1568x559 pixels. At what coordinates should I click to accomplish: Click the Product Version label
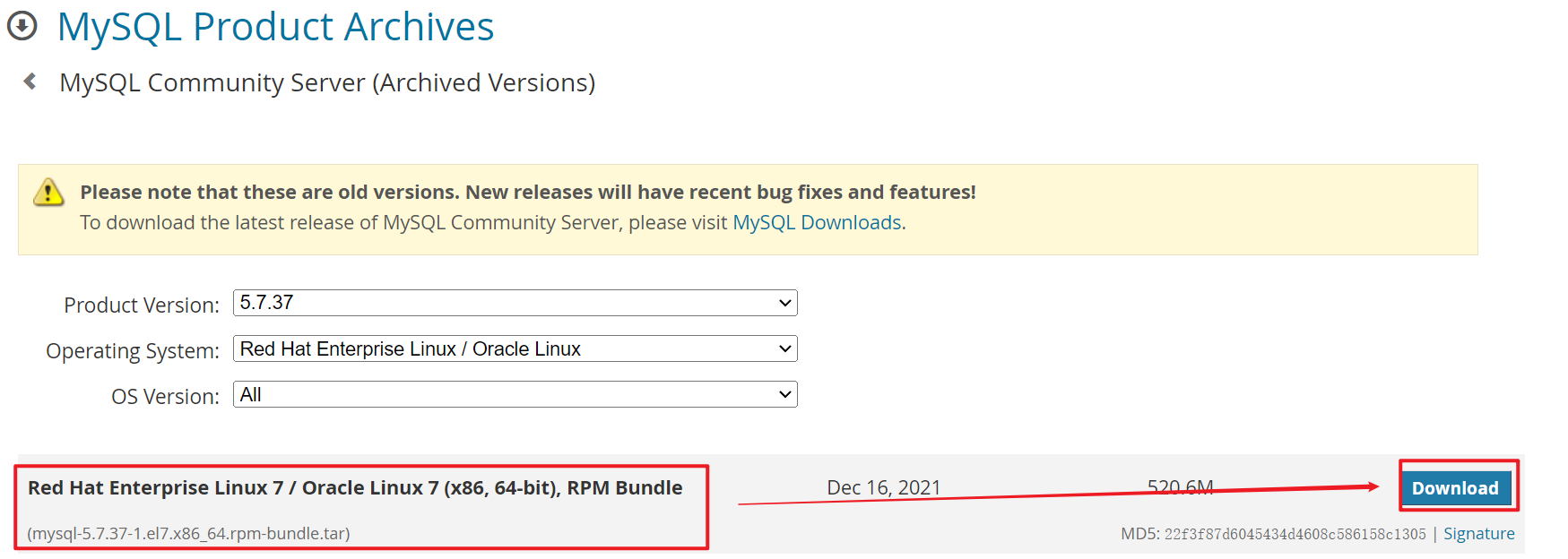click(x=142, y=305)
